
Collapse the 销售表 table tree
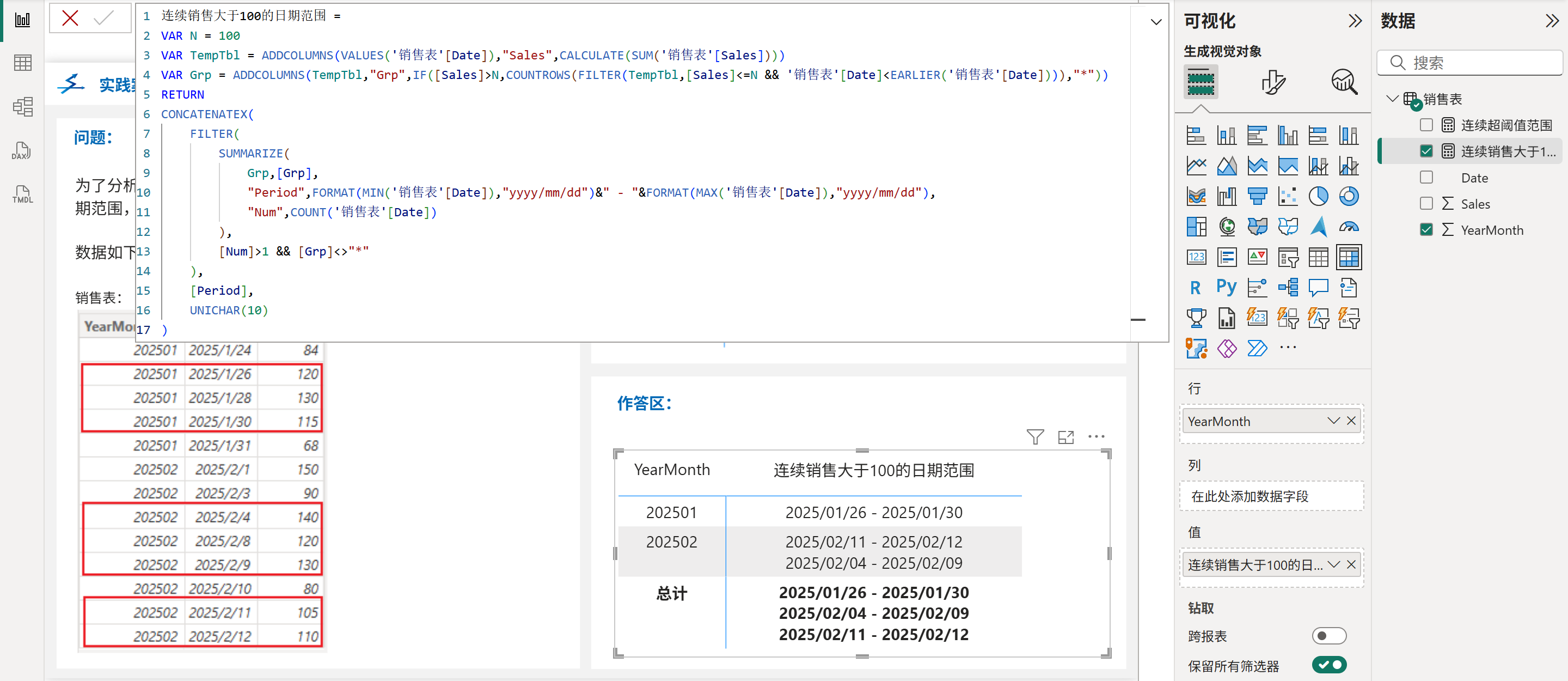(x=1392, y=98)
